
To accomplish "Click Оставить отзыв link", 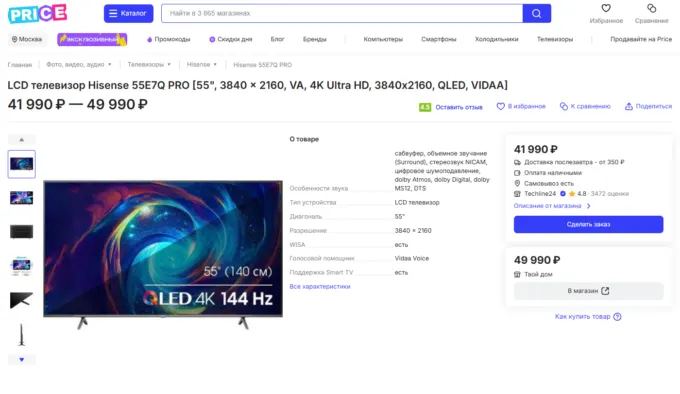I will click(459, 107).
